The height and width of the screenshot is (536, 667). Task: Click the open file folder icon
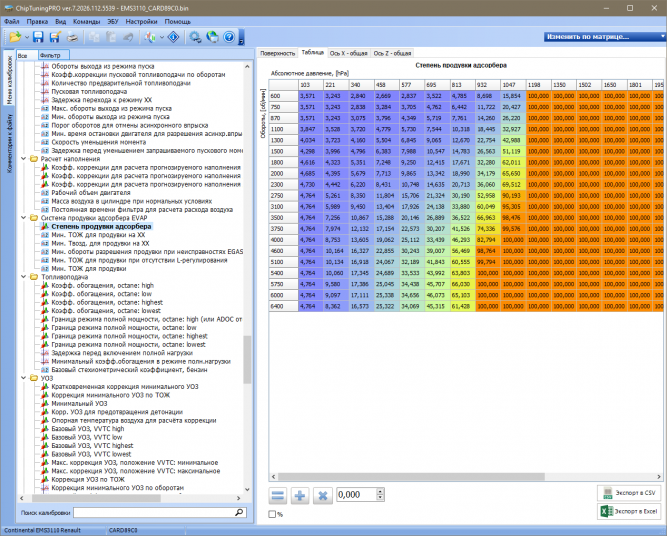15,37
